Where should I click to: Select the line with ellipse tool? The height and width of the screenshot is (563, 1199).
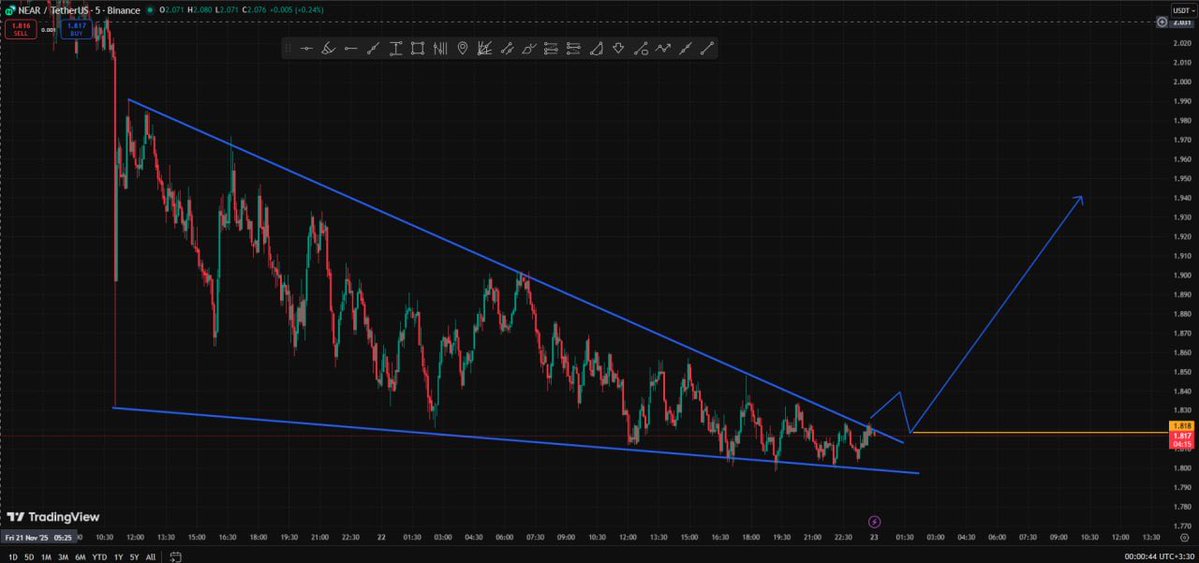click(641, 49)
